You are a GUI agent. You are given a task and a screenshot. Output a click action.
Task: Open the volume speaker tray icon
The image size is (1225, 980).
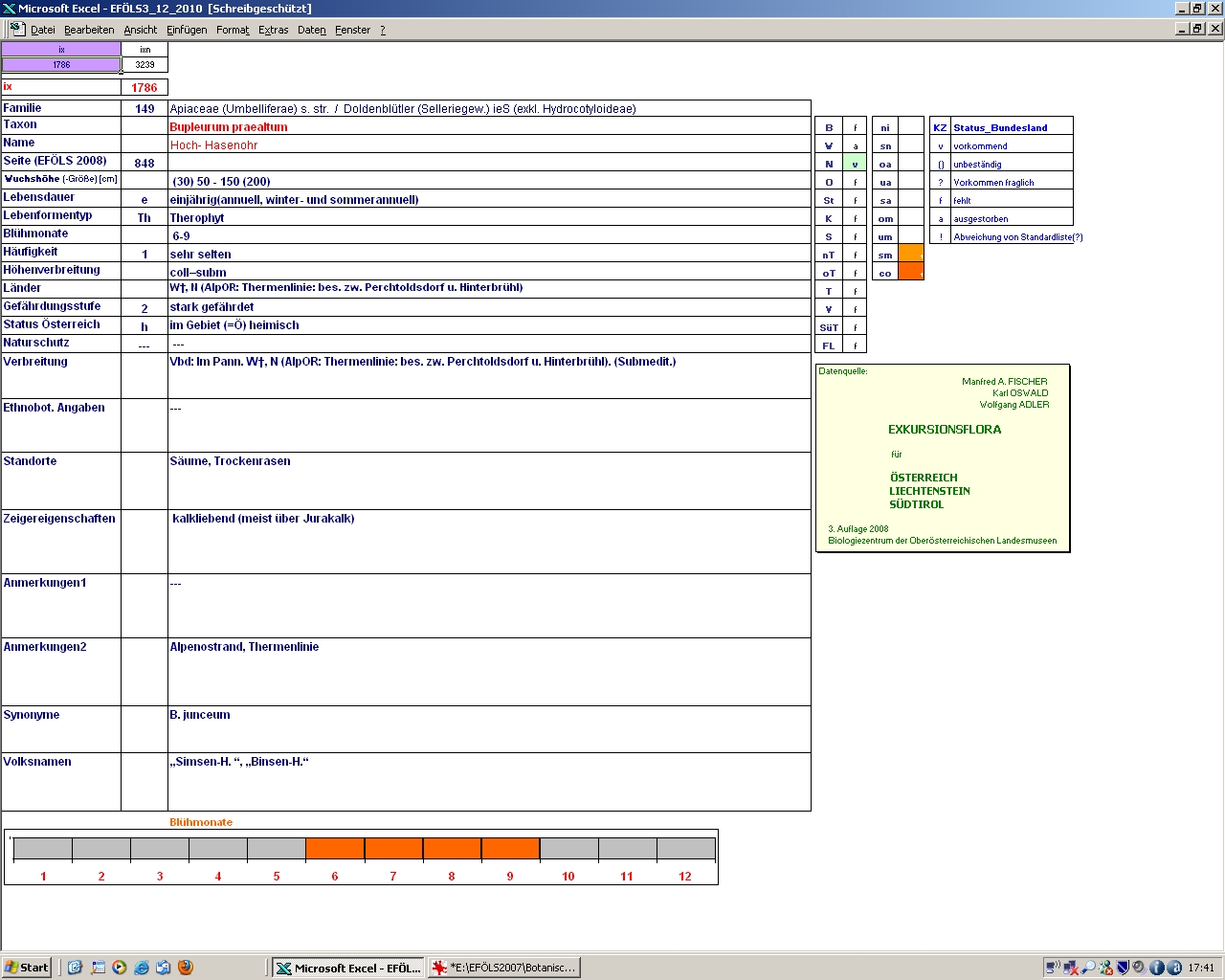coord(1140,968)
